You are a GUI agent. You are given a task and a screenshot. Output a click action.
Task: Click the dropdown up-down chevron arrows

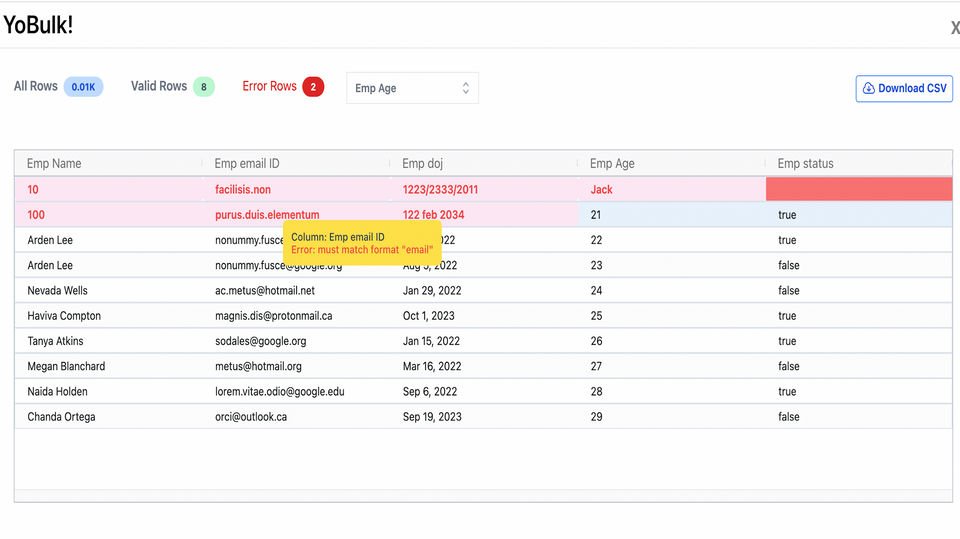pyautogui.click(x=465, y=88)
